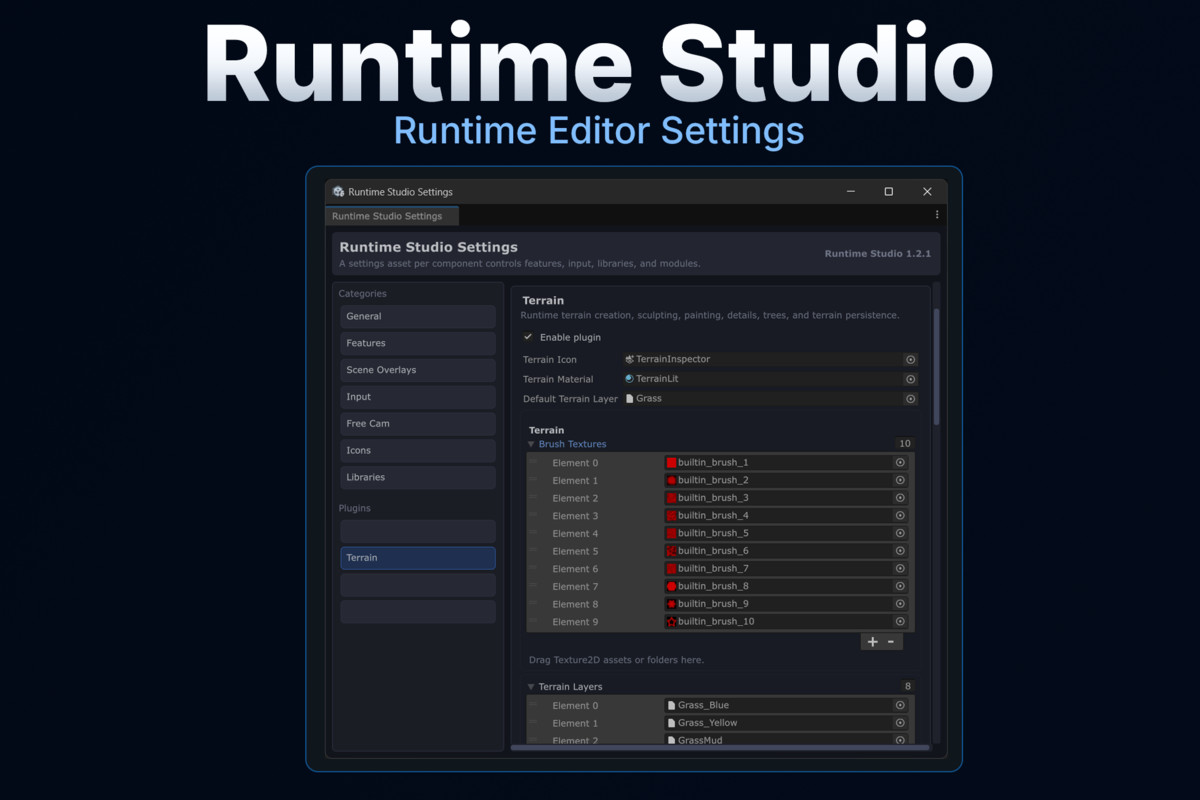Click builtin_brush_1 red square thumbnail
The height and width of the screenshot is (800, 1200).
(672, 463)
